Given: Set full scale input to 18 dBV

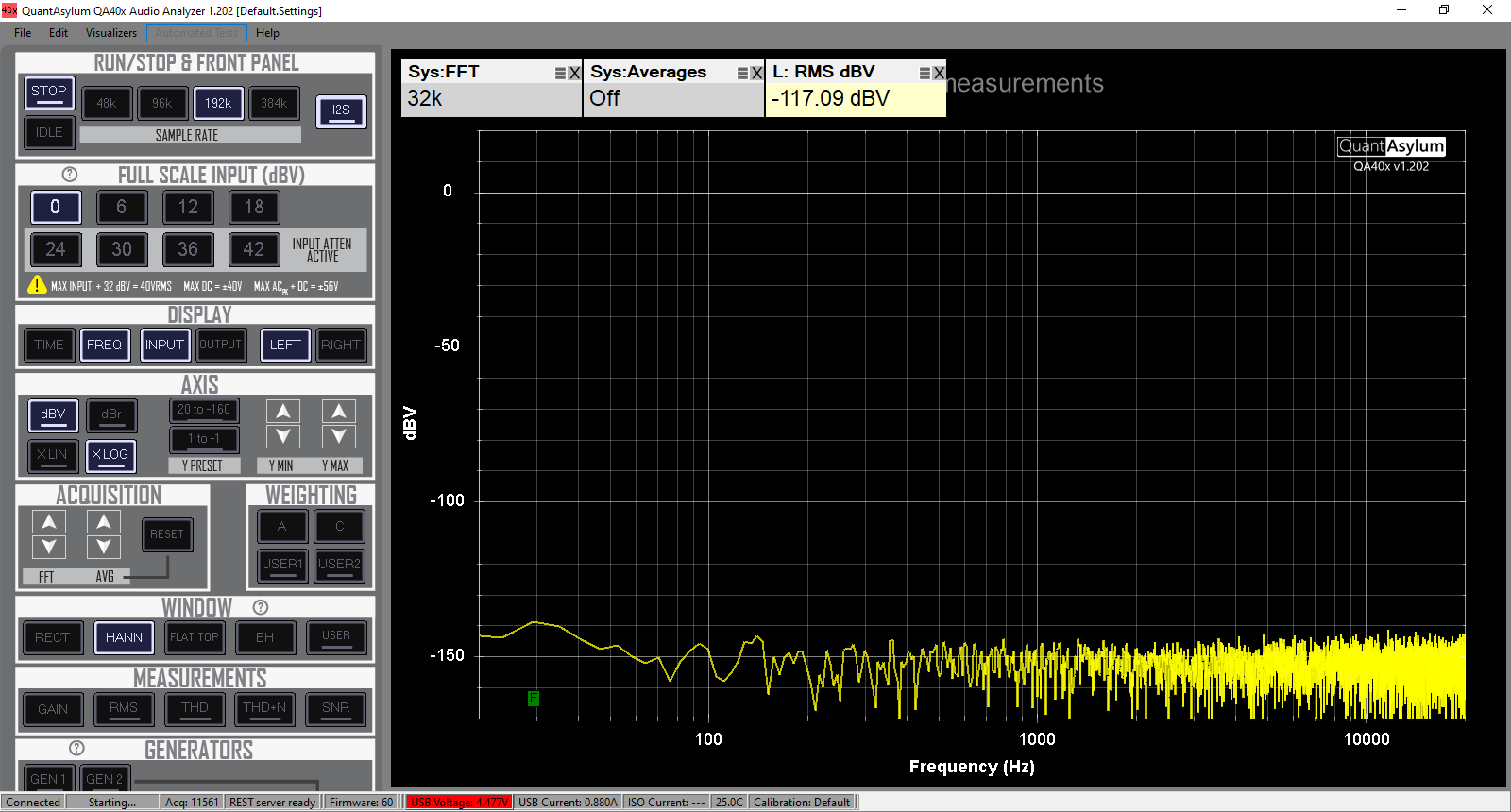Looking at the screenshot, I should point(254,208).
